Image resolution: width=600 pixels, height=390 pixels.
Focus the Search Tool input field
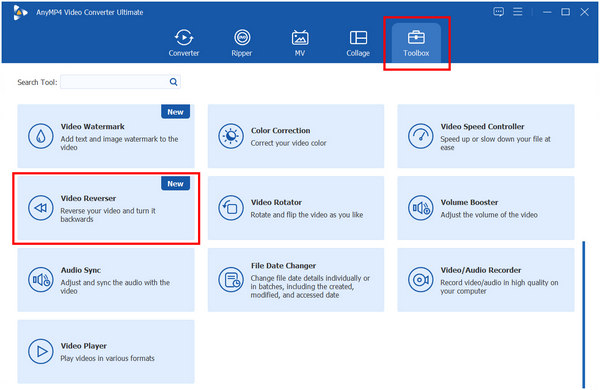click(120, 82)
